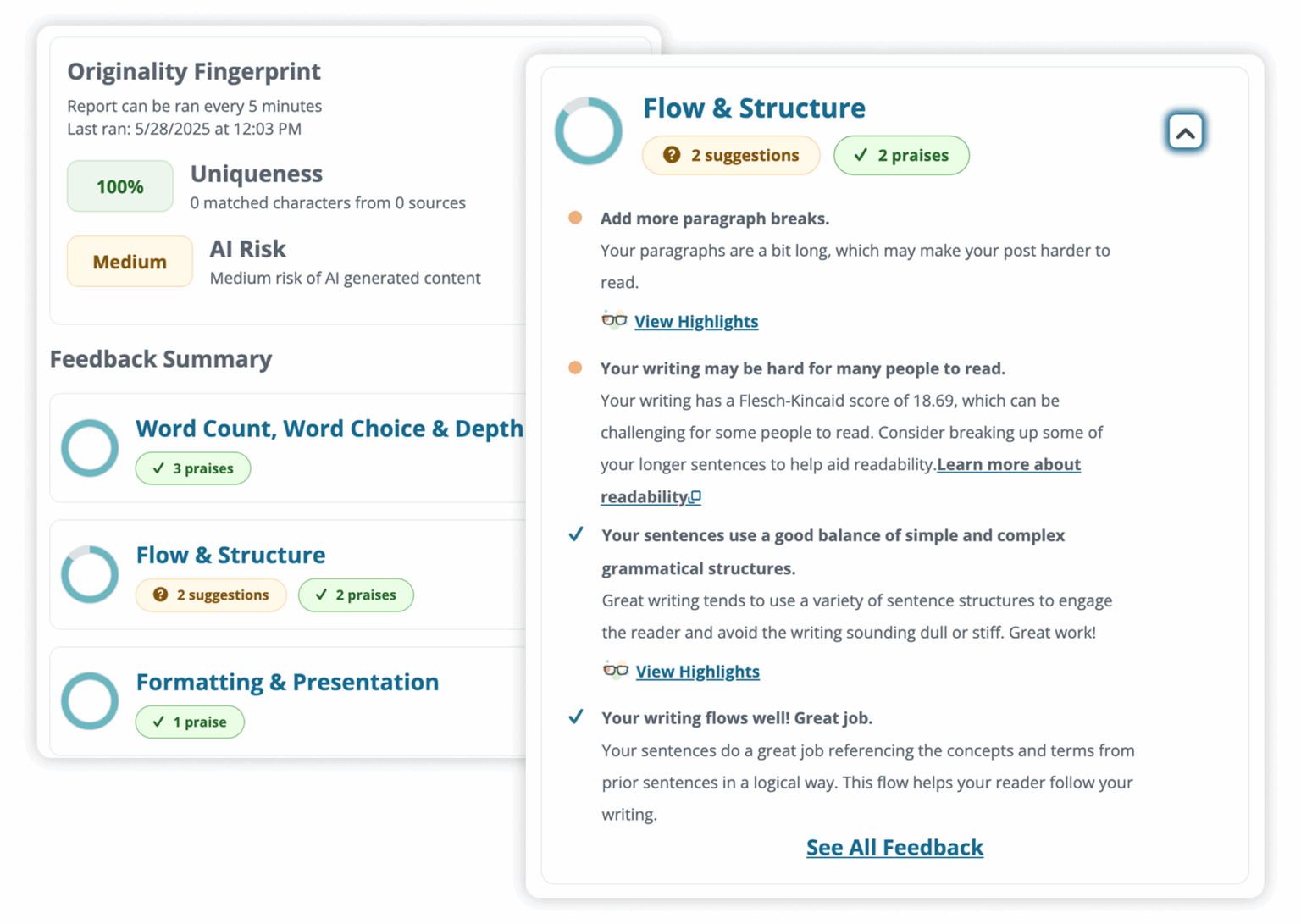Collapse the Flow & Structure panel chevron
The width and height of the screenshot is (1301, 924).
pos(1185,132)
